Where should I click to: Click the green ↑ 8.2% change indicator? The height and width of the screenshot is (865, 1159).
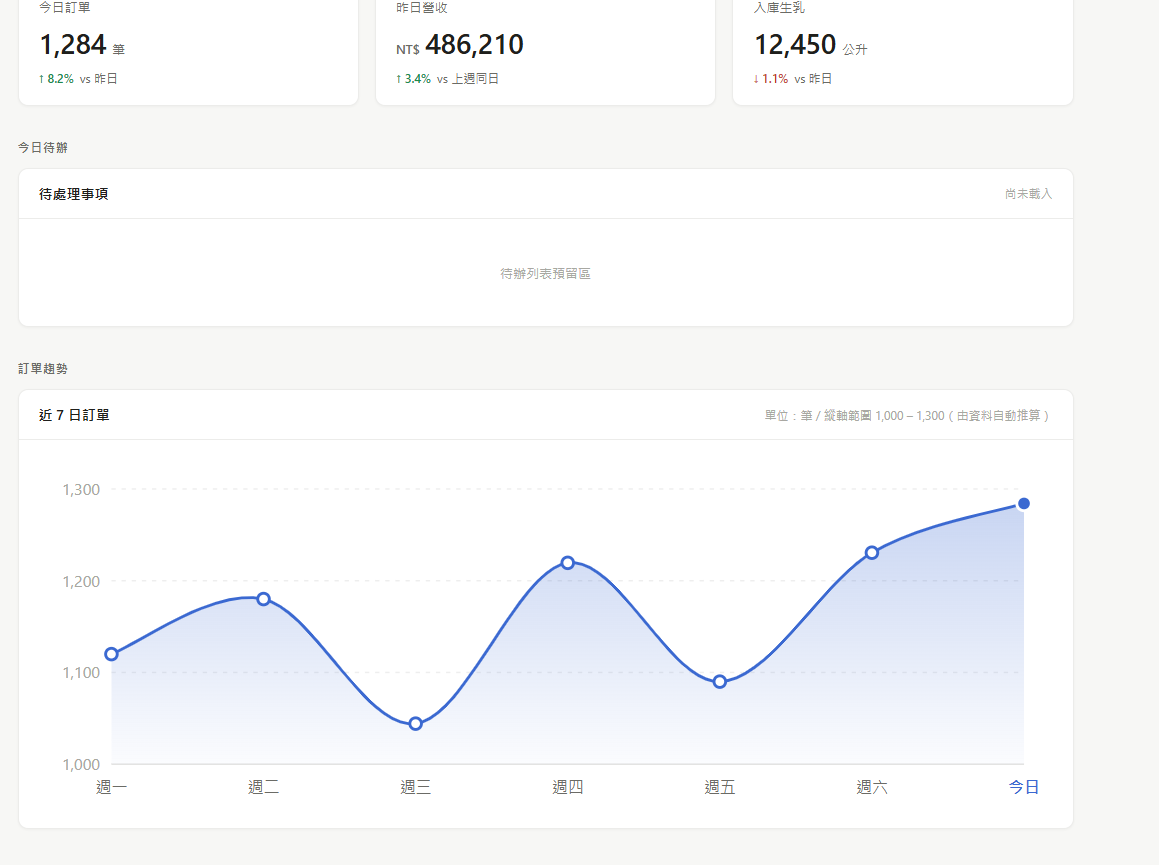pos(56,79)
